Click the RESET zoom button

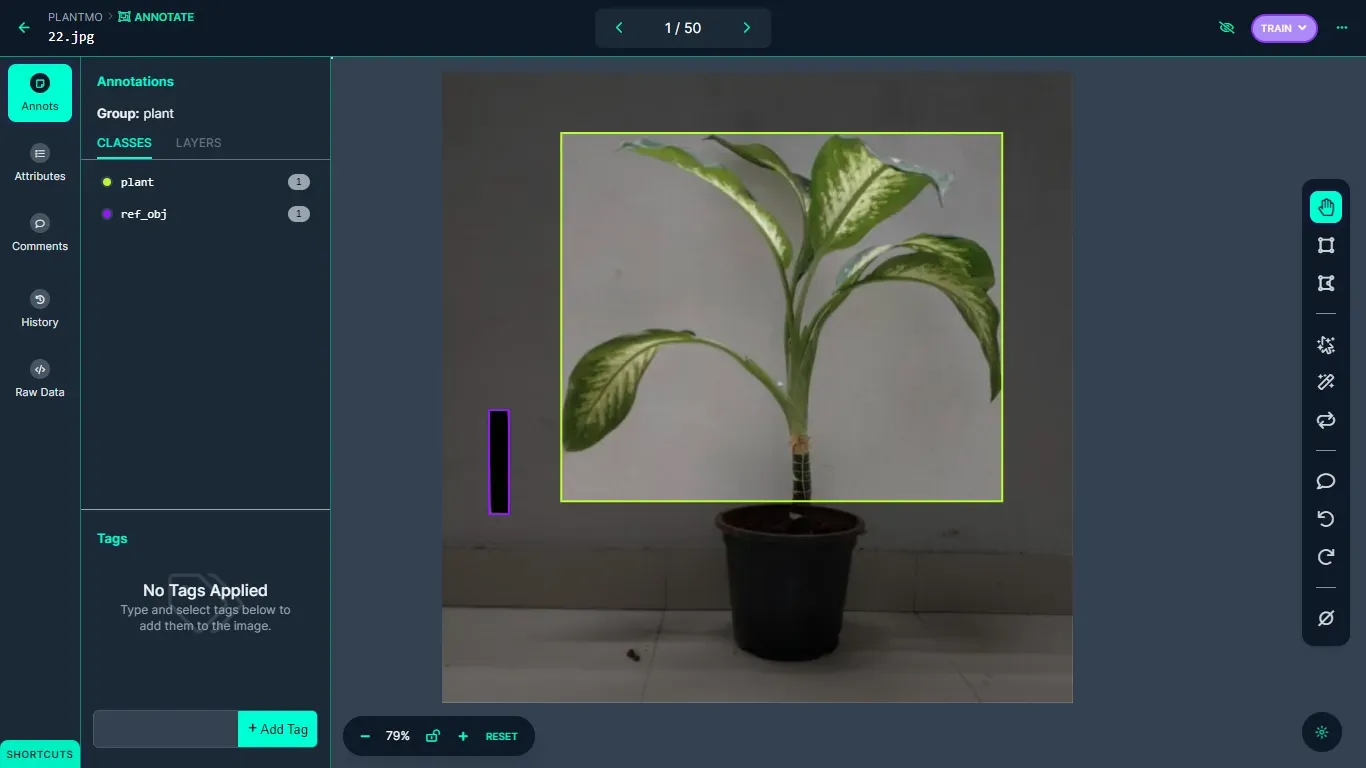(x=501, y=736)
